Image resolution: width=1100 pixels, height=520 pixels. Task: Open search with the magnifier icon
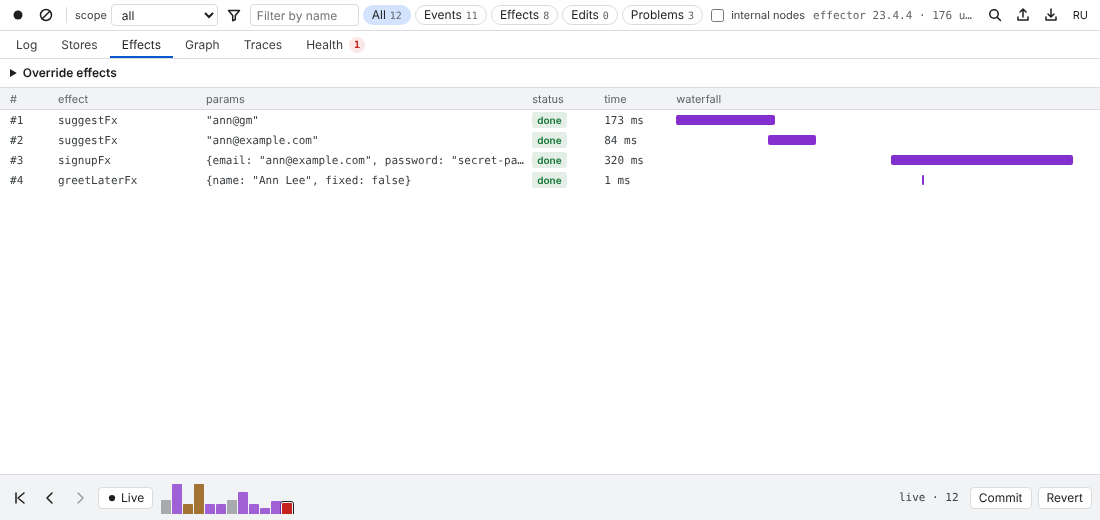pyautogui.click(x=995, y=15)
